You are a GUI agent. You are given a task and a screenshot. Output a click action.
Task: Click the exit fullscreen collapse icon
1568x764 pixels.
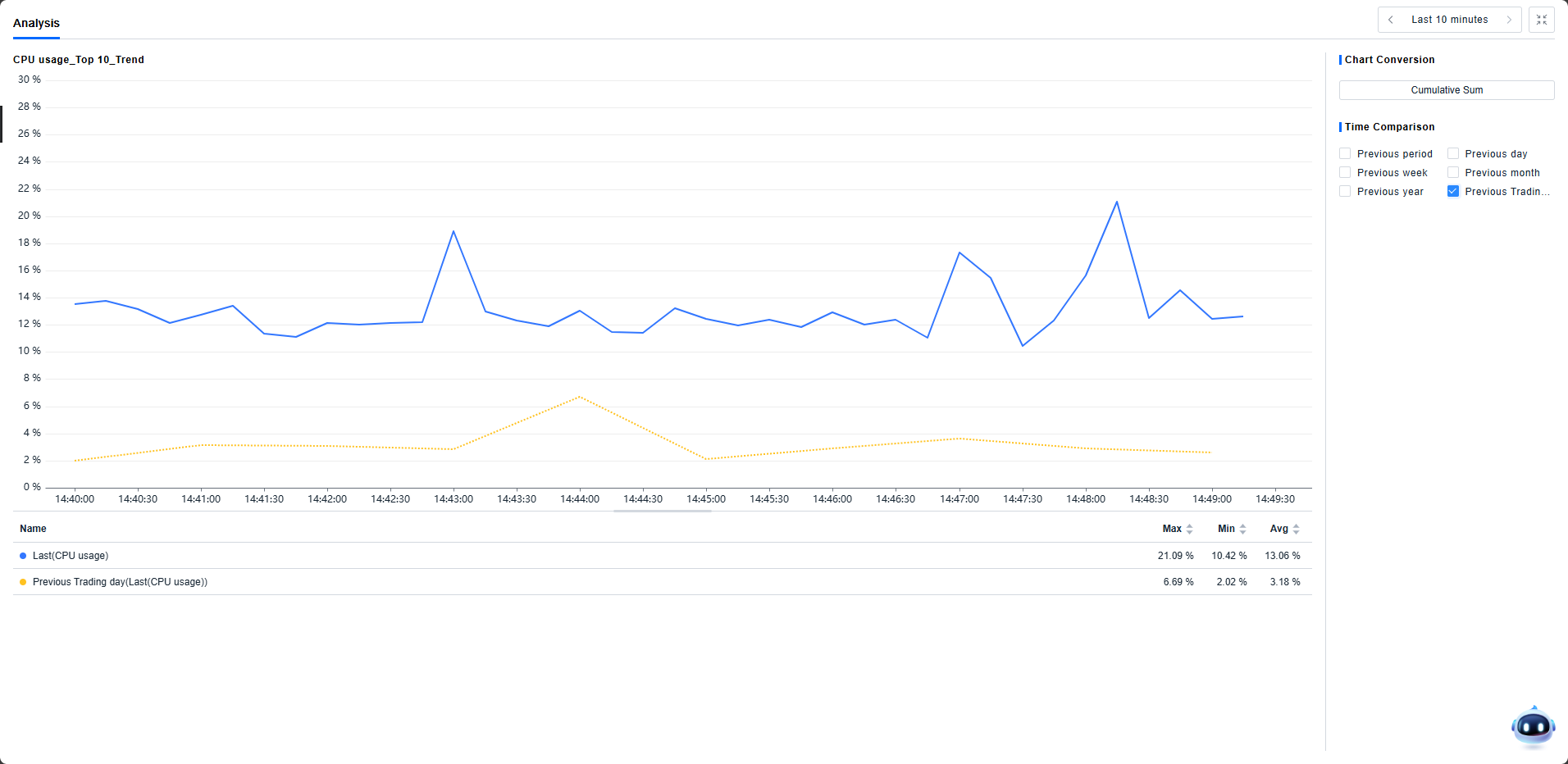coord(1542,20)
